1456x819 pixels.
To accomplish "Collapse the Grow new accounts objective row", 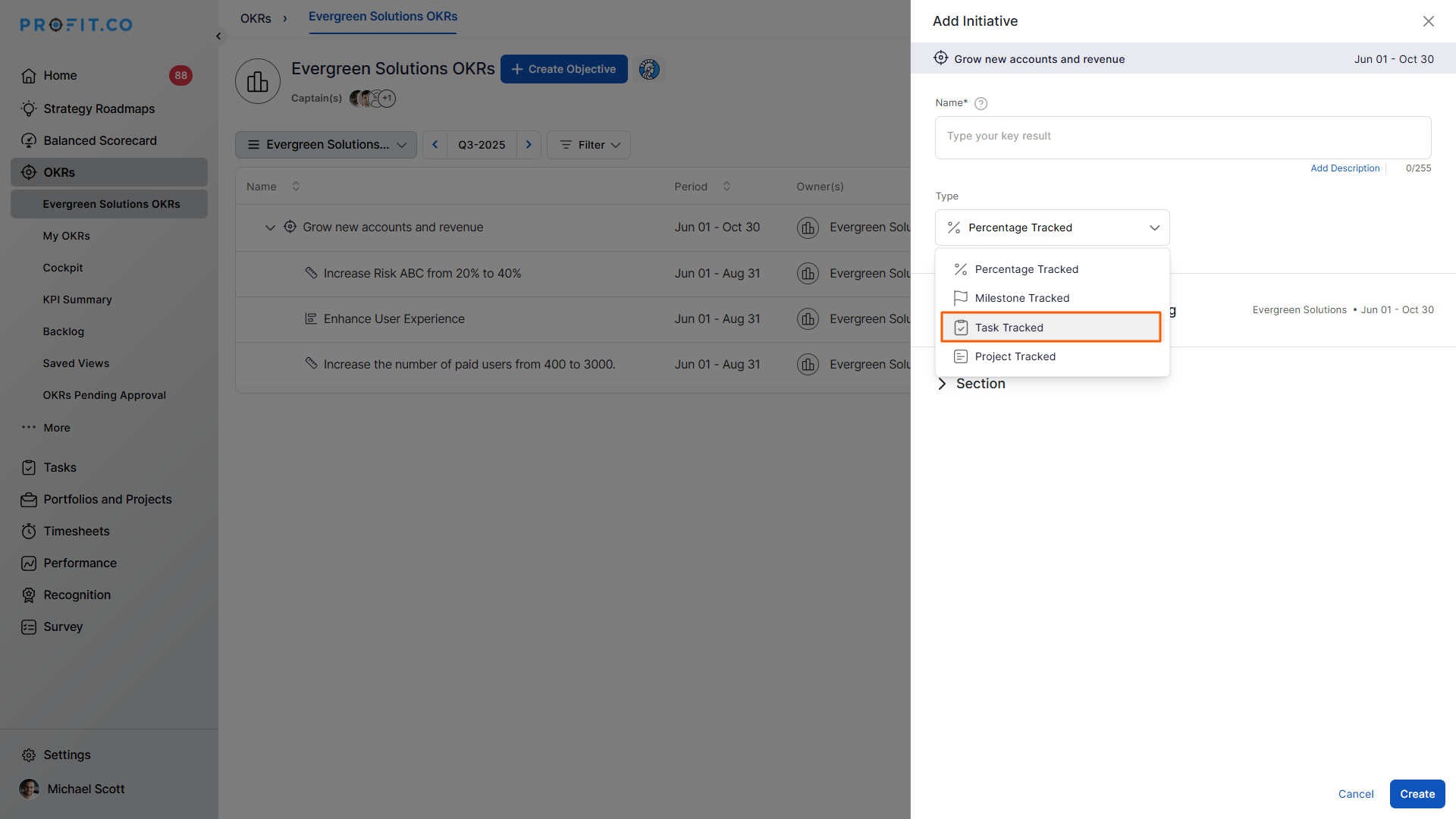I will pos(270,227).
